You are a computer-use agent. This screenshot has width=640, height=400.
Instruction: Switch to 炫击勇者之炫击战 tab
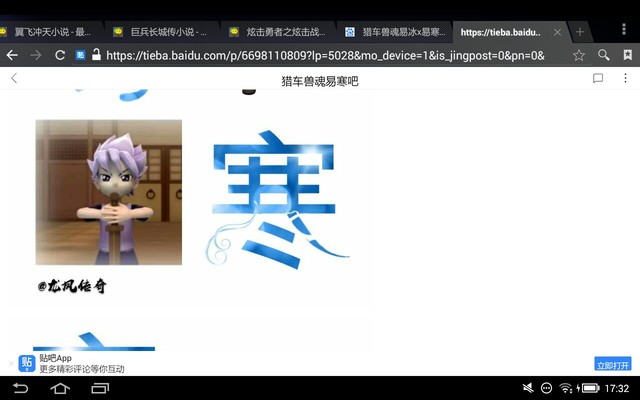pos(278,32)
